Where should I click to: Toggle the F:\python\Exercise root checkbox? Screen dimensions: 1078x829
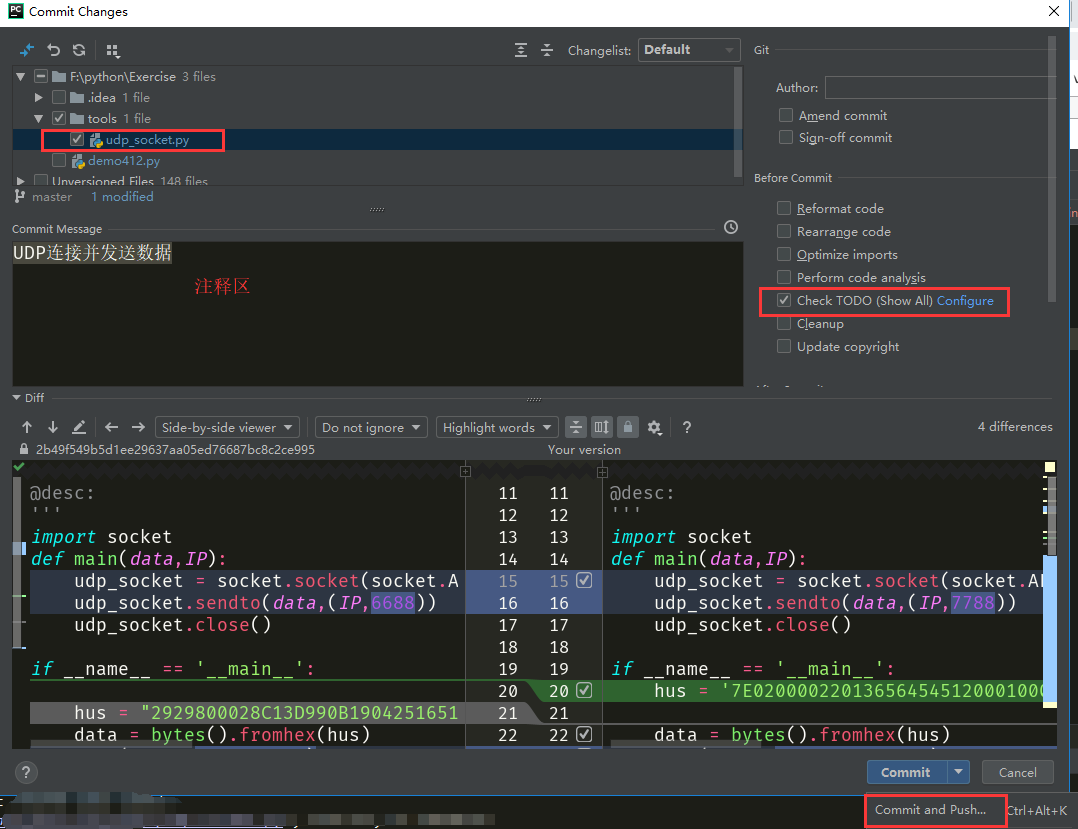[x=41, y=76]
